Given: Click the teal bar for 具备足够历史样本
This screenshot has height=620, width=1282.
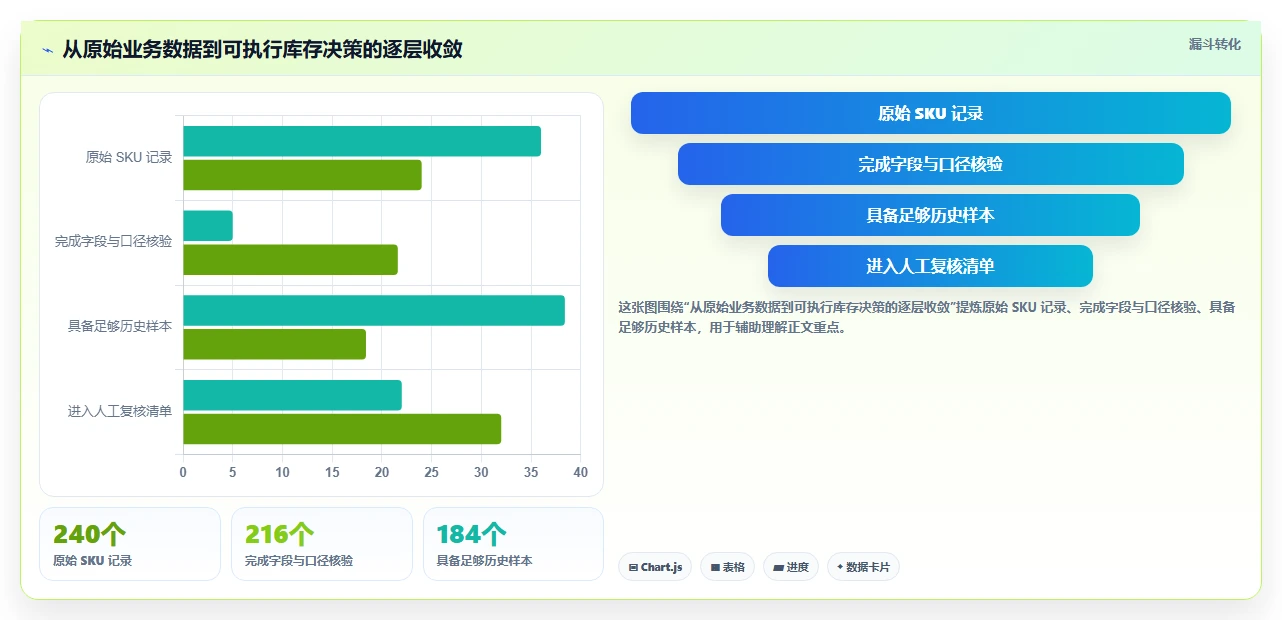Looking at the screenshot, I should point(374,310).
